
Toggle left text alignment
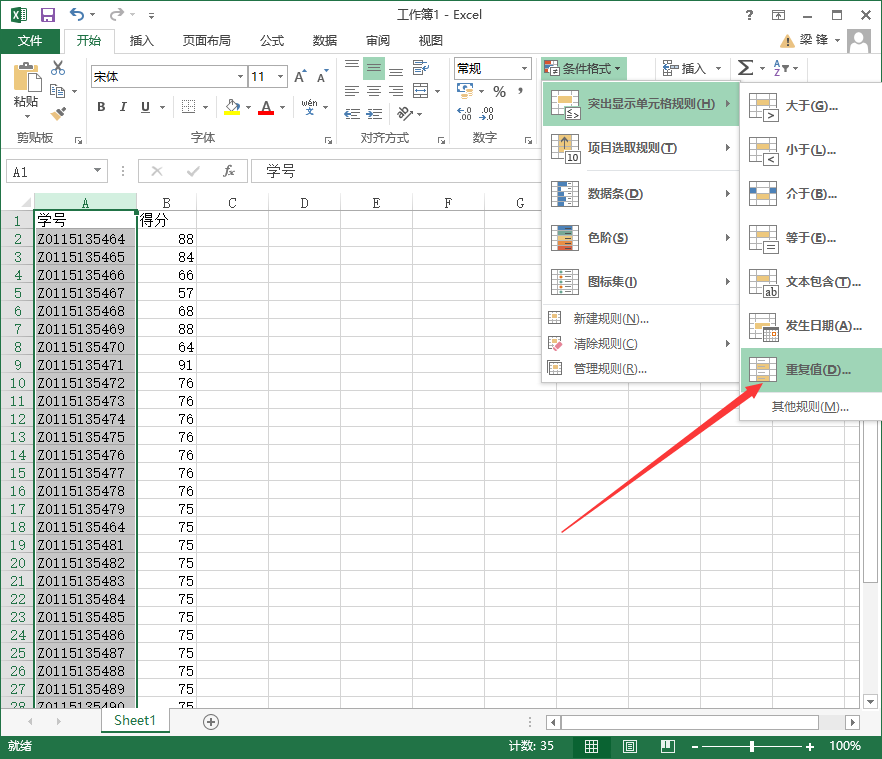(x=352, y=91)
